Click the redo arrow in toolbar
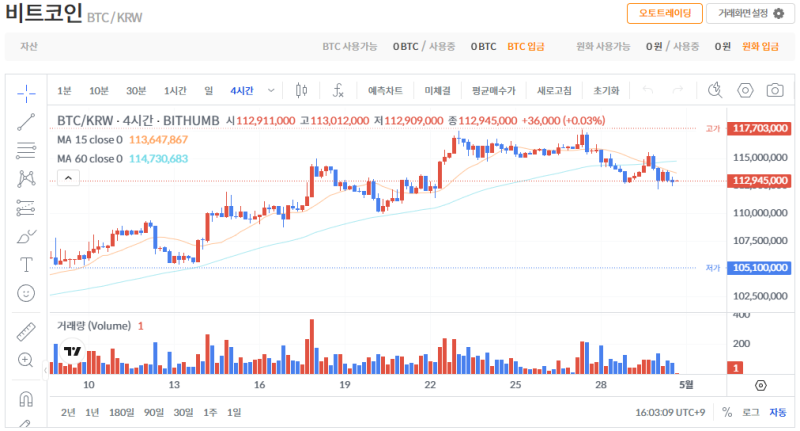Screen dimensions: 800x431 [x=678, y=90]
